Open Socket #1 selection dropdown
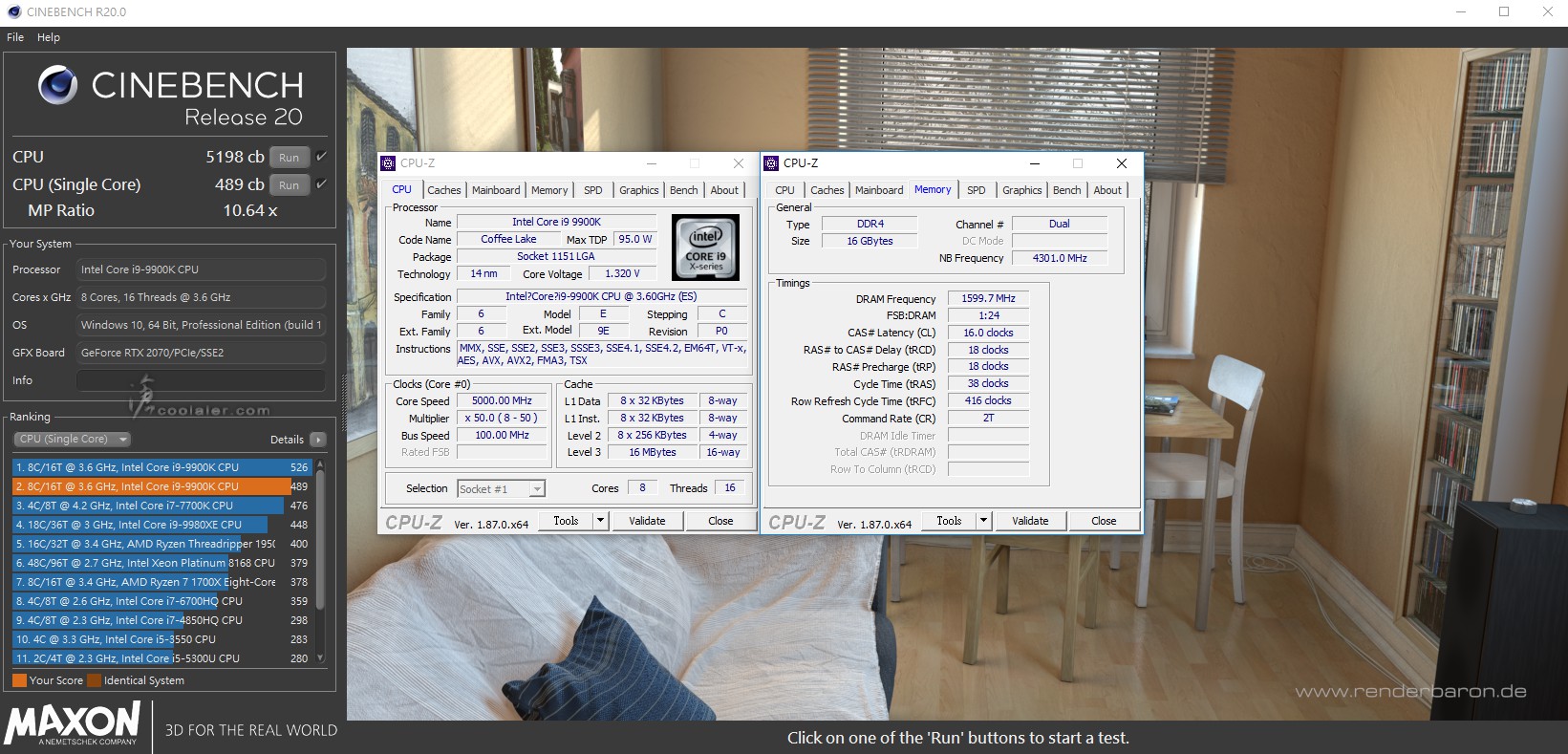 pos(502,488)
